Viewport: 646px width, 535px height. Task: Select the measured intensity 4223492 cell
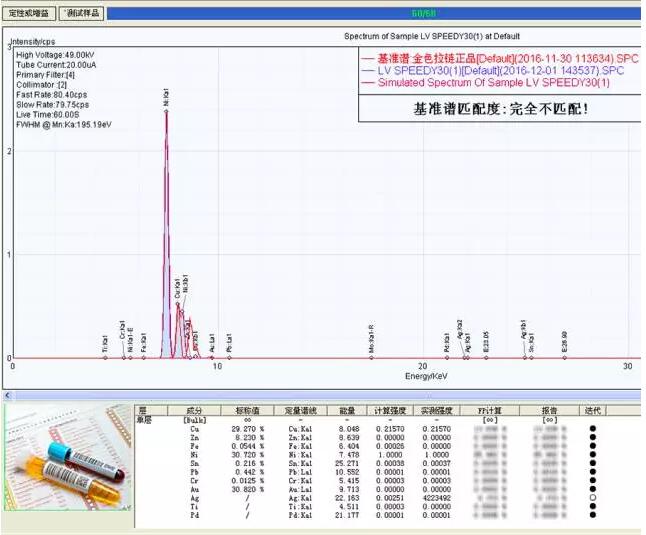[x=437, y=498]
